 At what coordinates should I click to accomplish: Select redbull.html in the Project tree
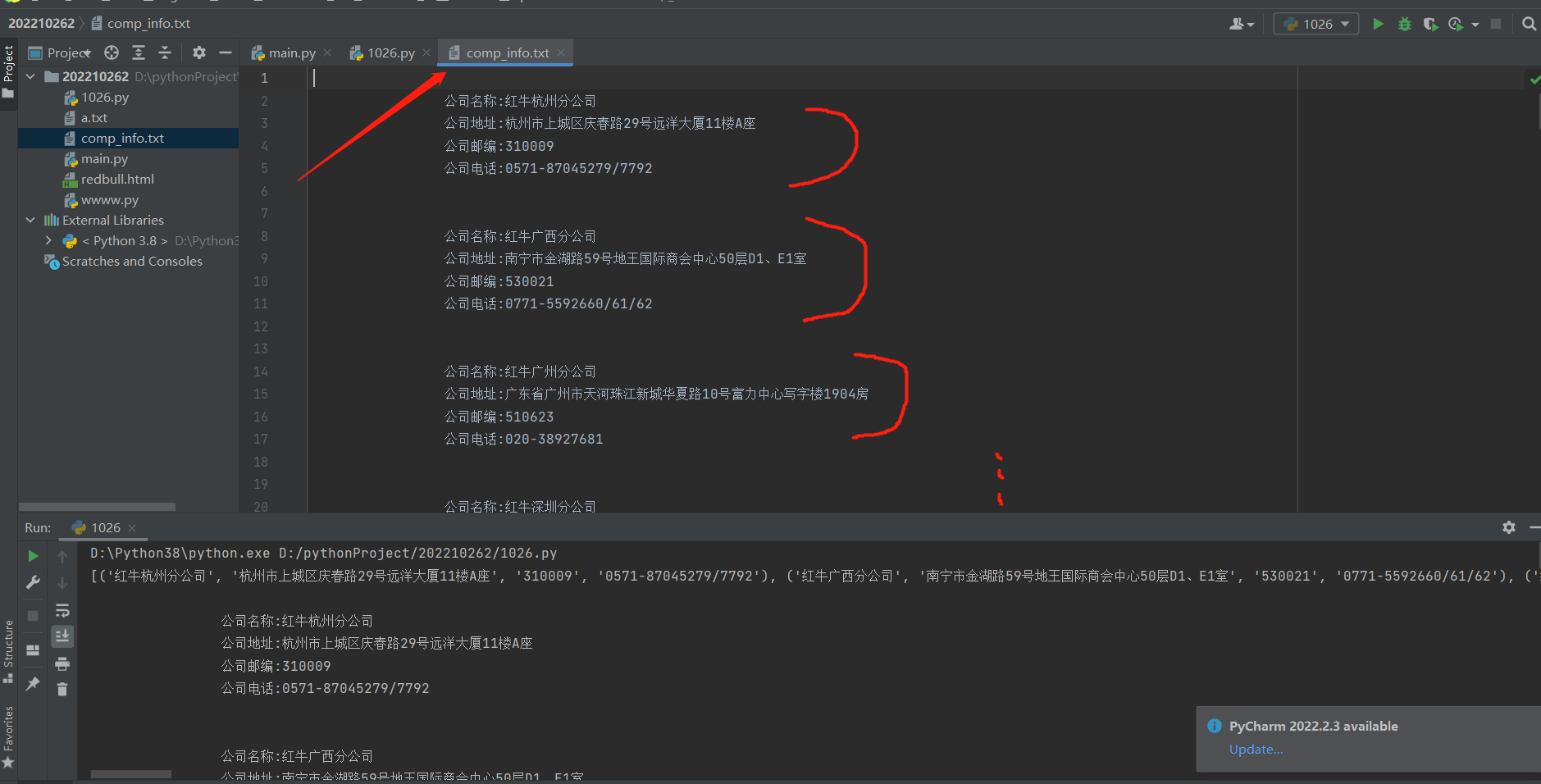coord(117,179)
